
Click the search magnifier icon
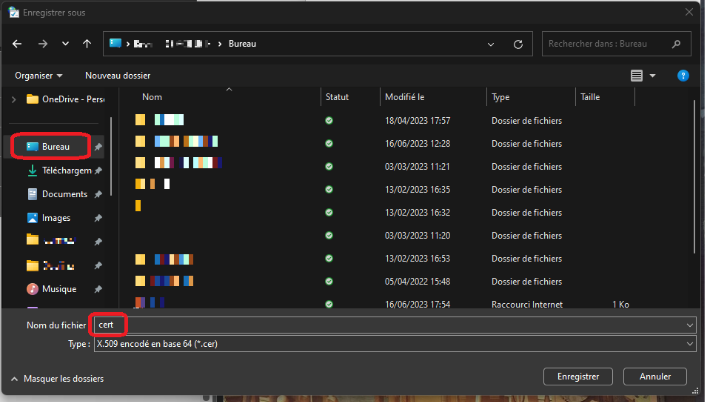[x=678, y=44]
